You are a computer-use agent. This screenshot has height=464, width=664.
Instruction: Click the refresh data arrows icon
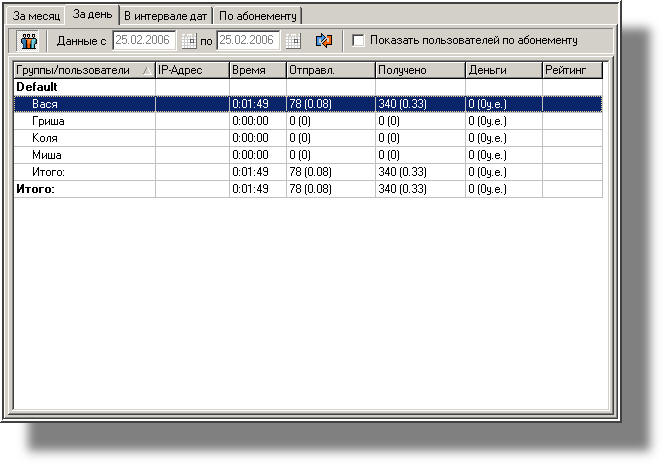(x=323, y=41)
